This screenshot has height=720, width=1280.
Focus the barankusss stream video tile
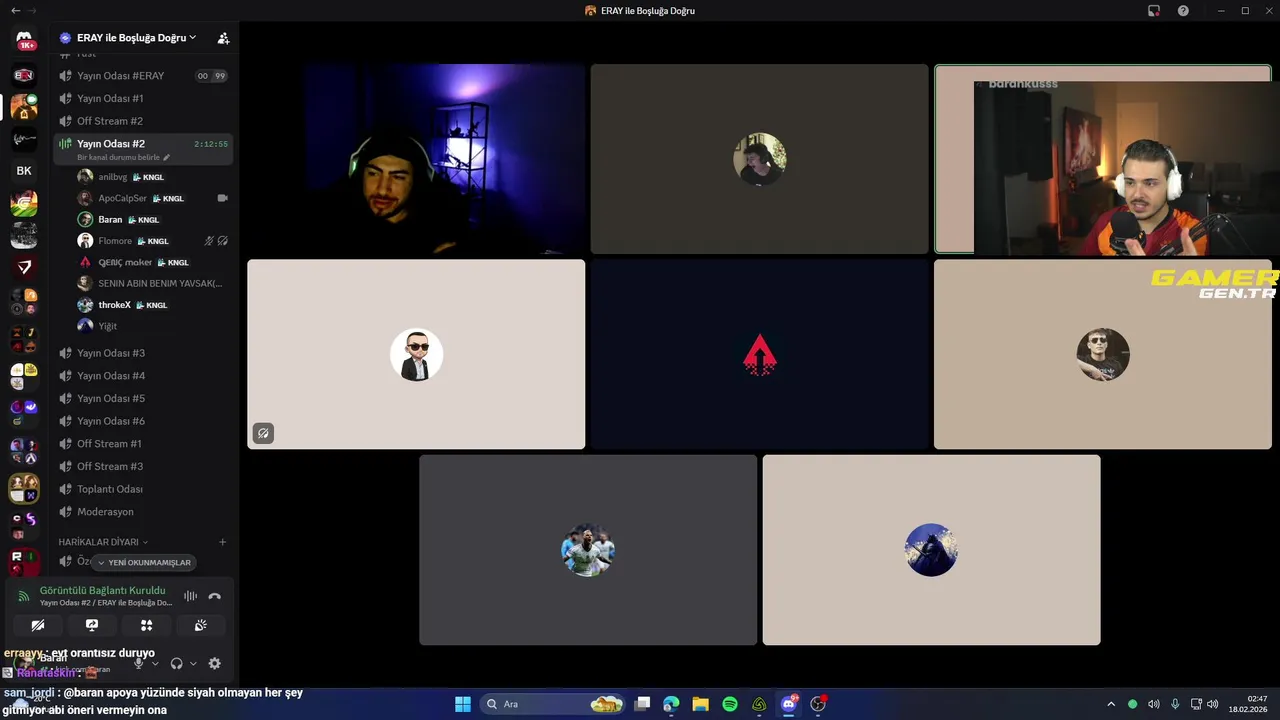1103,159
